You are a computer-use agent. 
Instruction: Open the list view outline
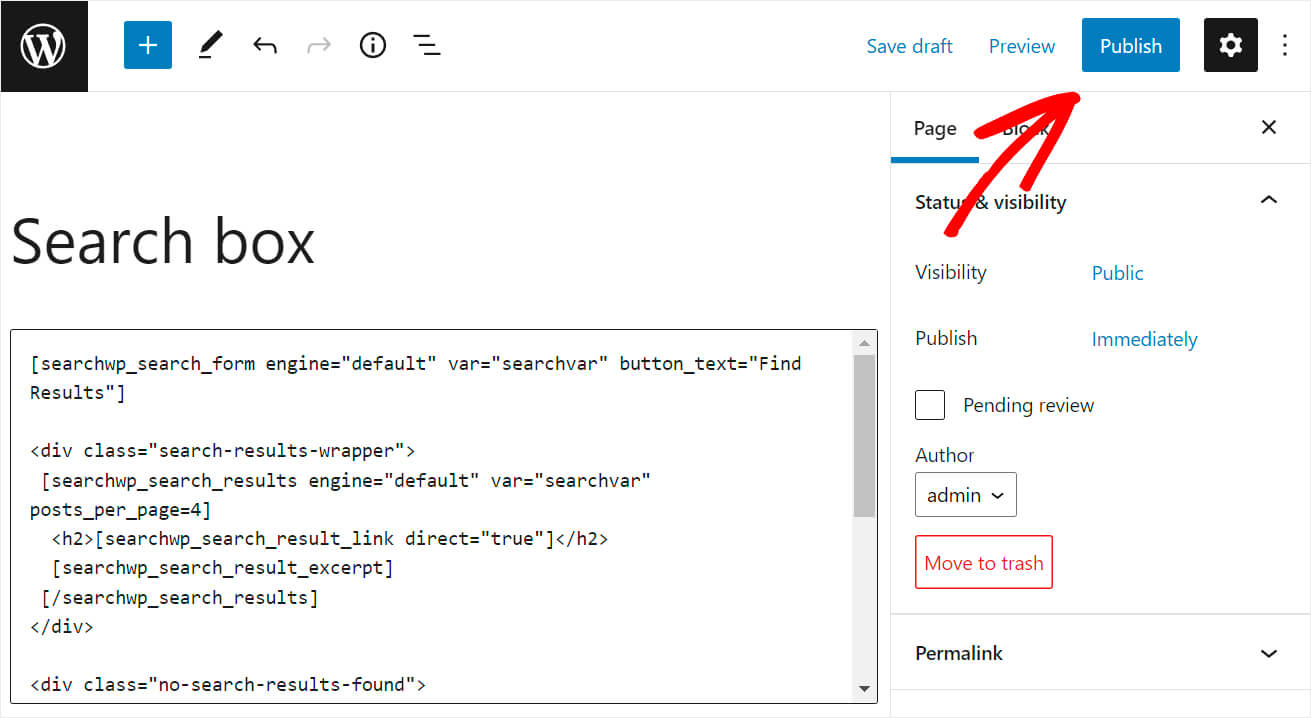point(426,45)
